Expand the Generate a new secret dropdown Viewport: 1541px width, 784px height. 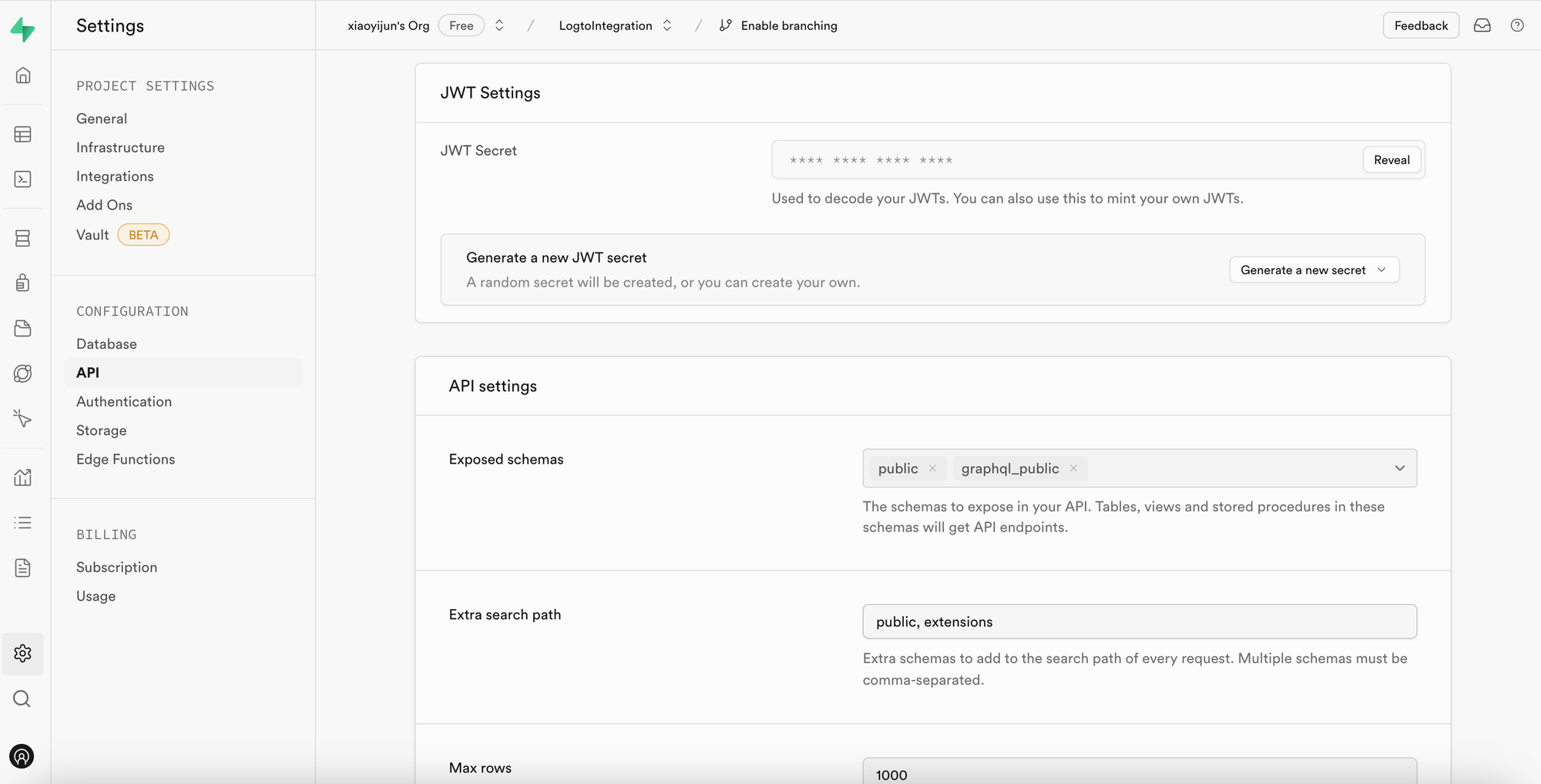pyautogui.click(x=1314, y=270)
